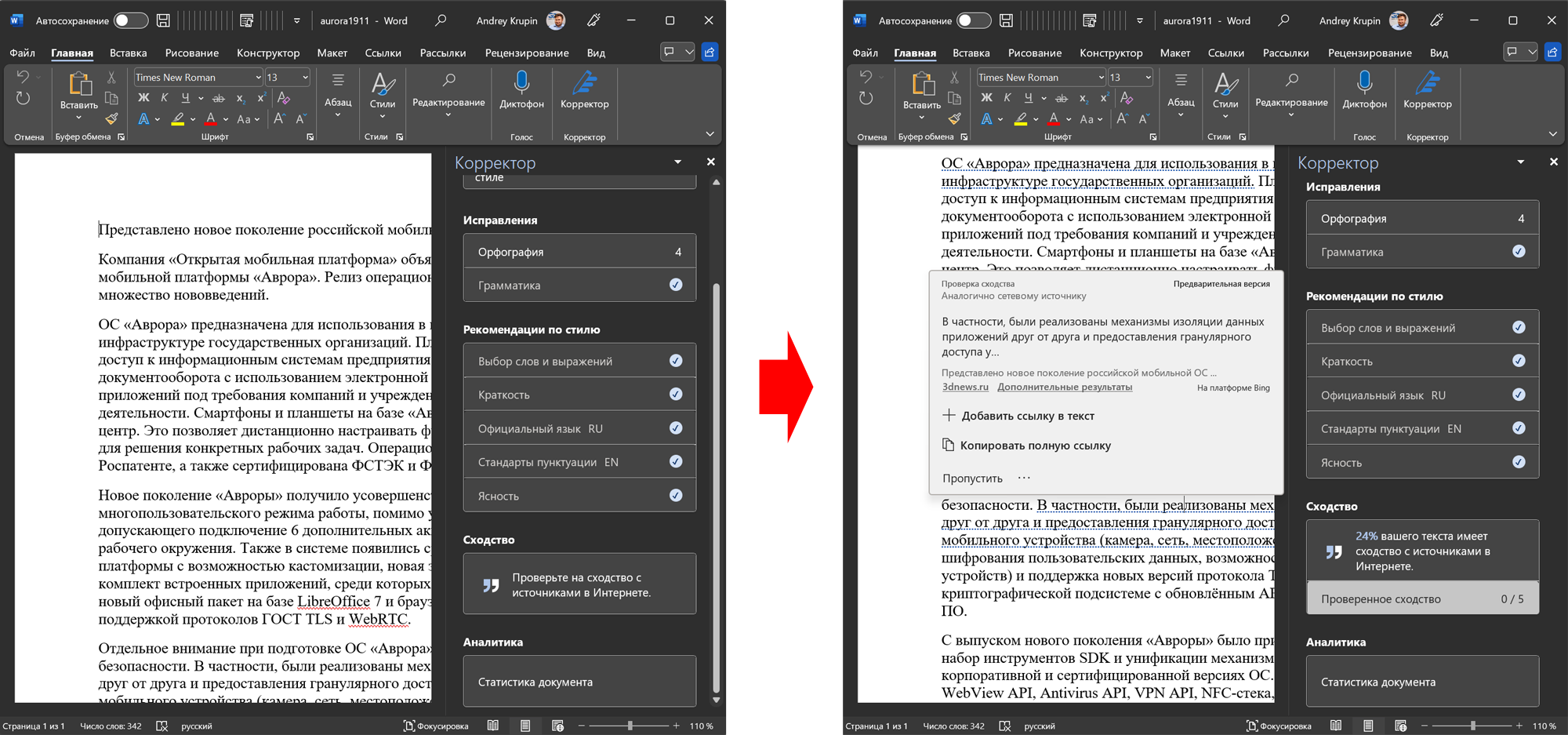
Task: Open Корректор pane options arrow, left window
Action: [x=677, y=162]
